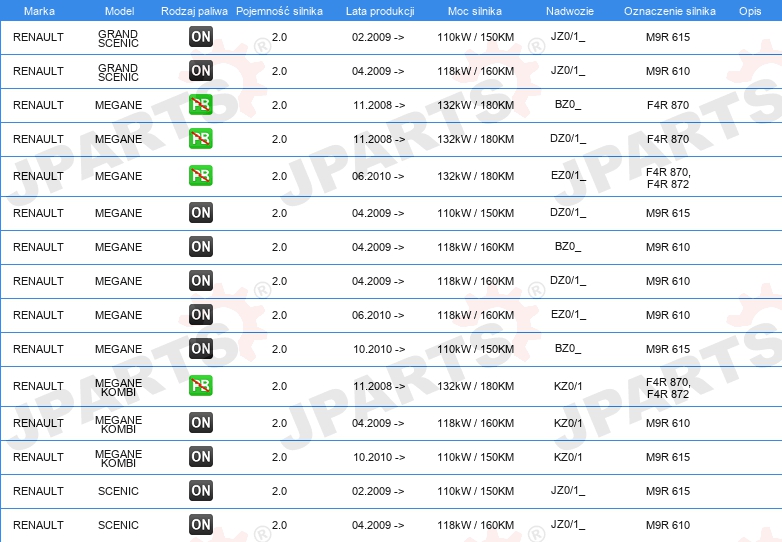Click the Model column header
782x542 pixels.
120,11
